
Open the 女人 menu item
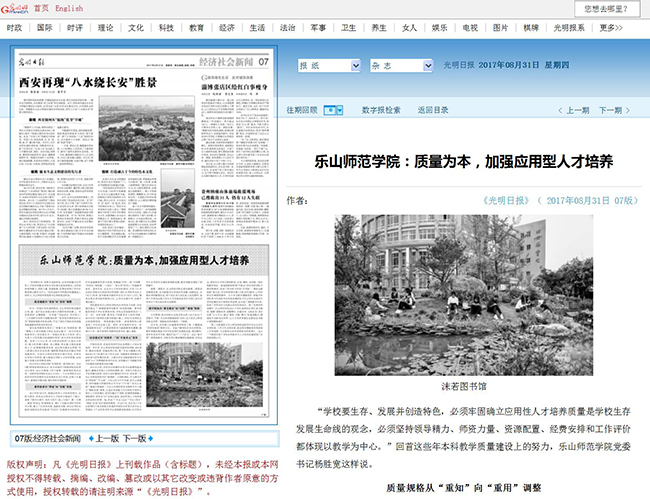tap(409, 28)
